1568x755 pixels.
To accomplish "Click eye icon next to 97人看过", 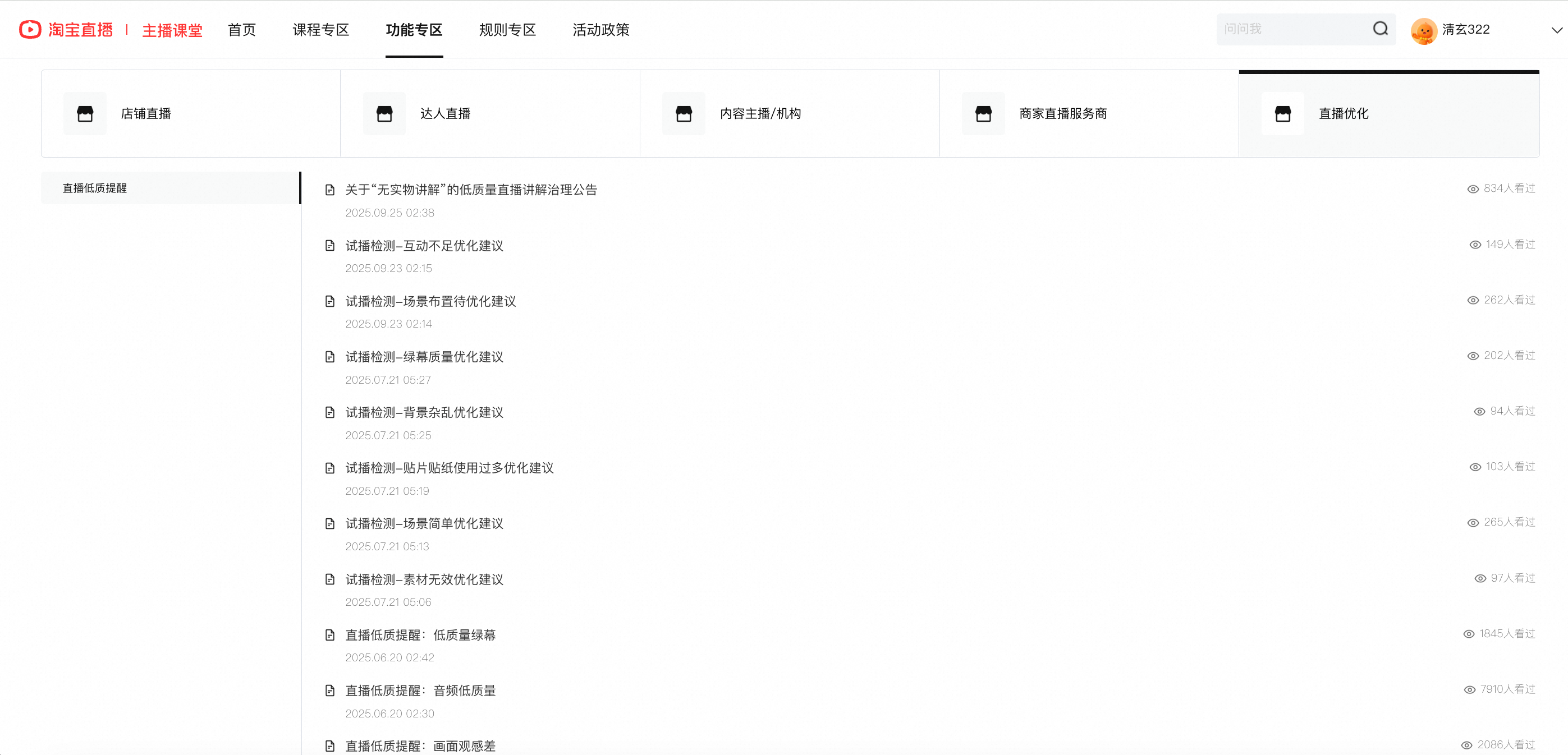I will click(1480, 578).
